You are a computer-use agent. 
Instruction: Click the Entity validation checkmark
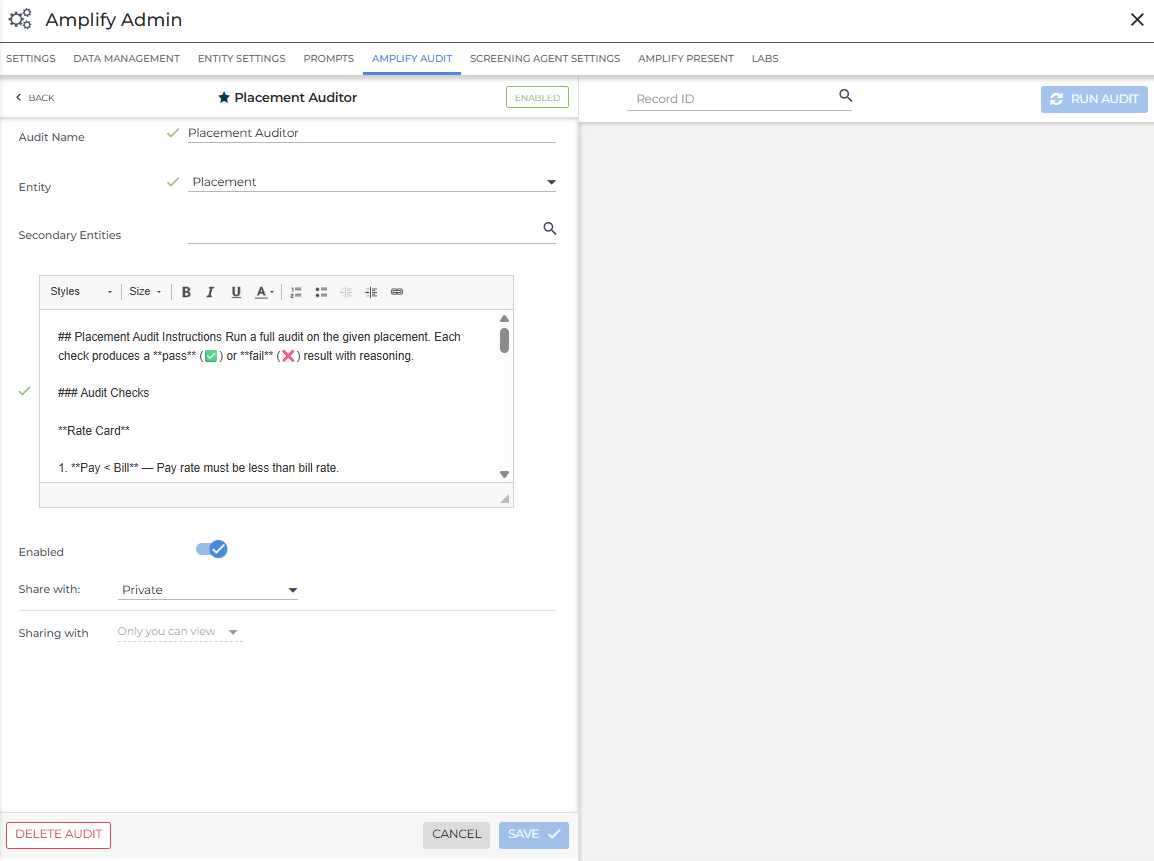tap(173, 182)
